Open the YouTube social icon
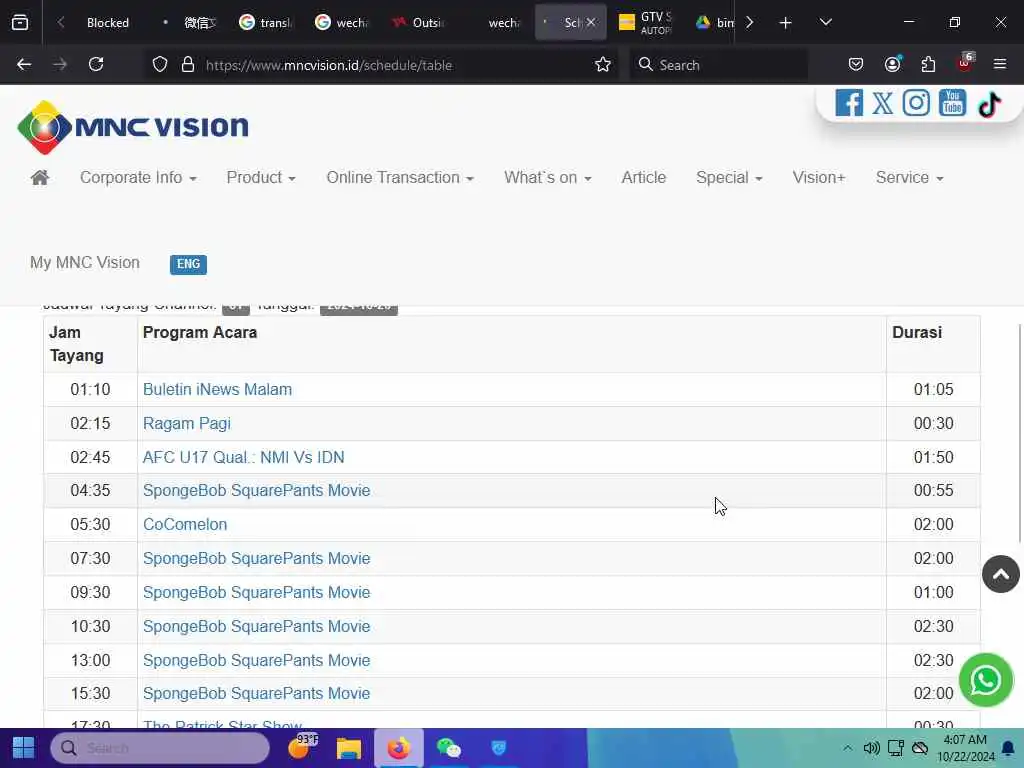1024x768 pixels. 952,103
